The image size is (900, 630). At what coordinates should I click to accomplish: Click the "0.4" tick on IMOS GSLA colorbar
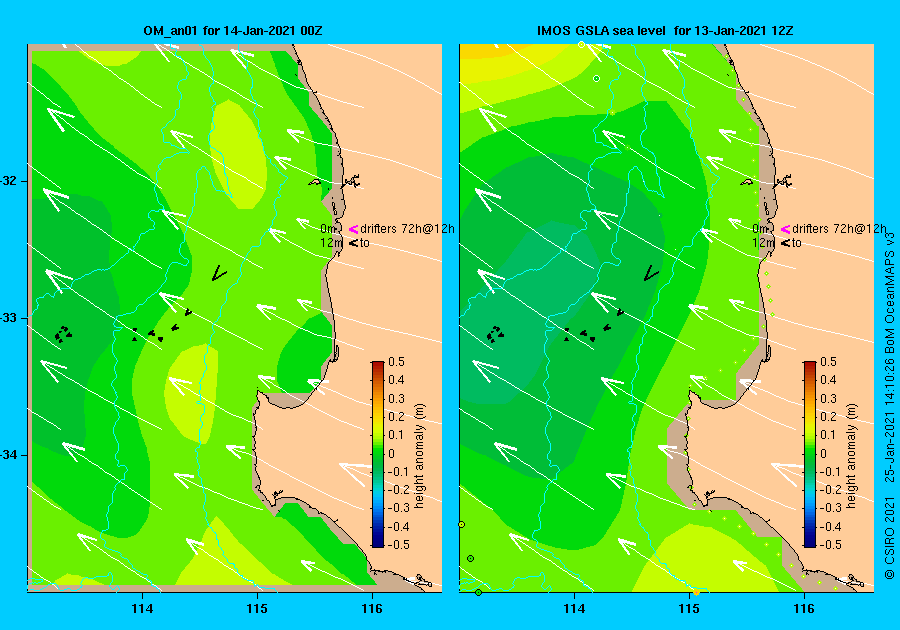(828, 380)
